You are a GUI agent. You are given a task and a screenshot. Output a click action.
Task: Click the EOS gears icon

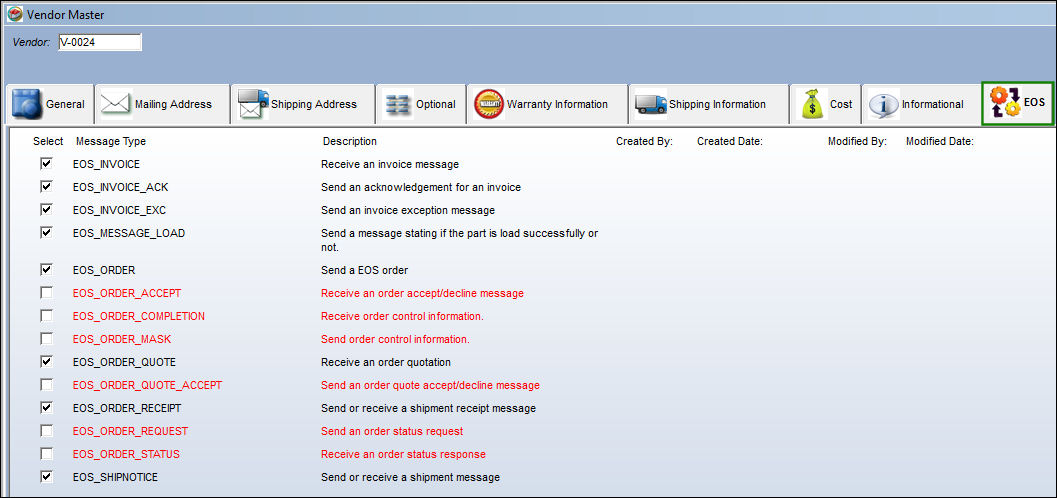(x=1005, y=104)
